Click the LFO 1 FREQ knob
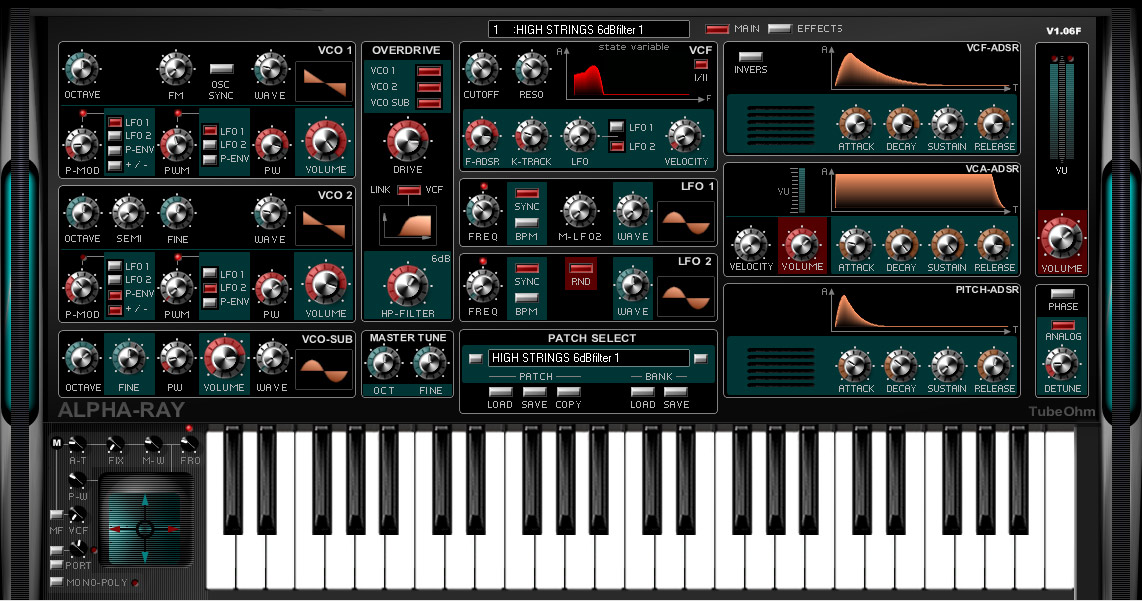Viewport: 1142px width, 601px height. (482, 211)
